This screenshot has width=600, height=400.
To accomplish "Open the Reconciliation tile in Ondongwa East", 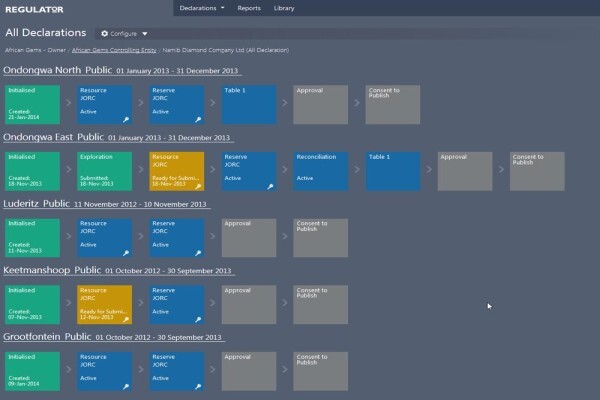I will [321, 171].
